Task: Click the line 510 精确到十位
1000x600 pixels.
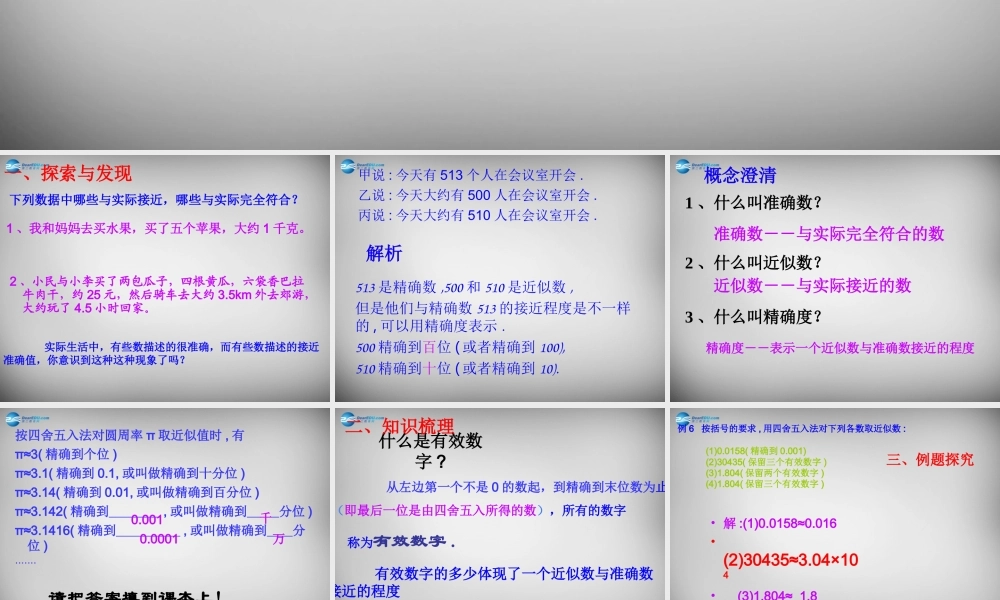Action: click(x=458, y=369)
